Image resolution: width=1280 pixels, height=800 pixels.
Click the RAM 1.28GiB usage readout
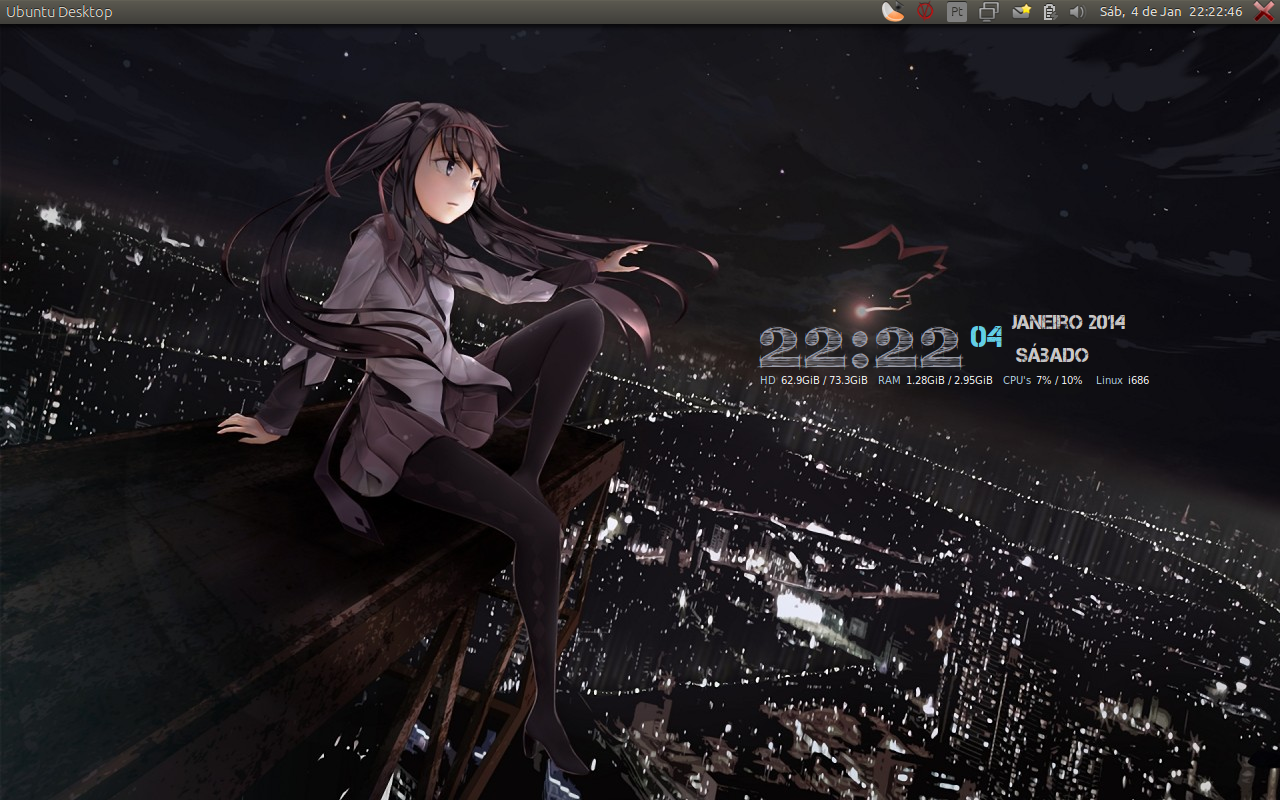click(935, 380)
